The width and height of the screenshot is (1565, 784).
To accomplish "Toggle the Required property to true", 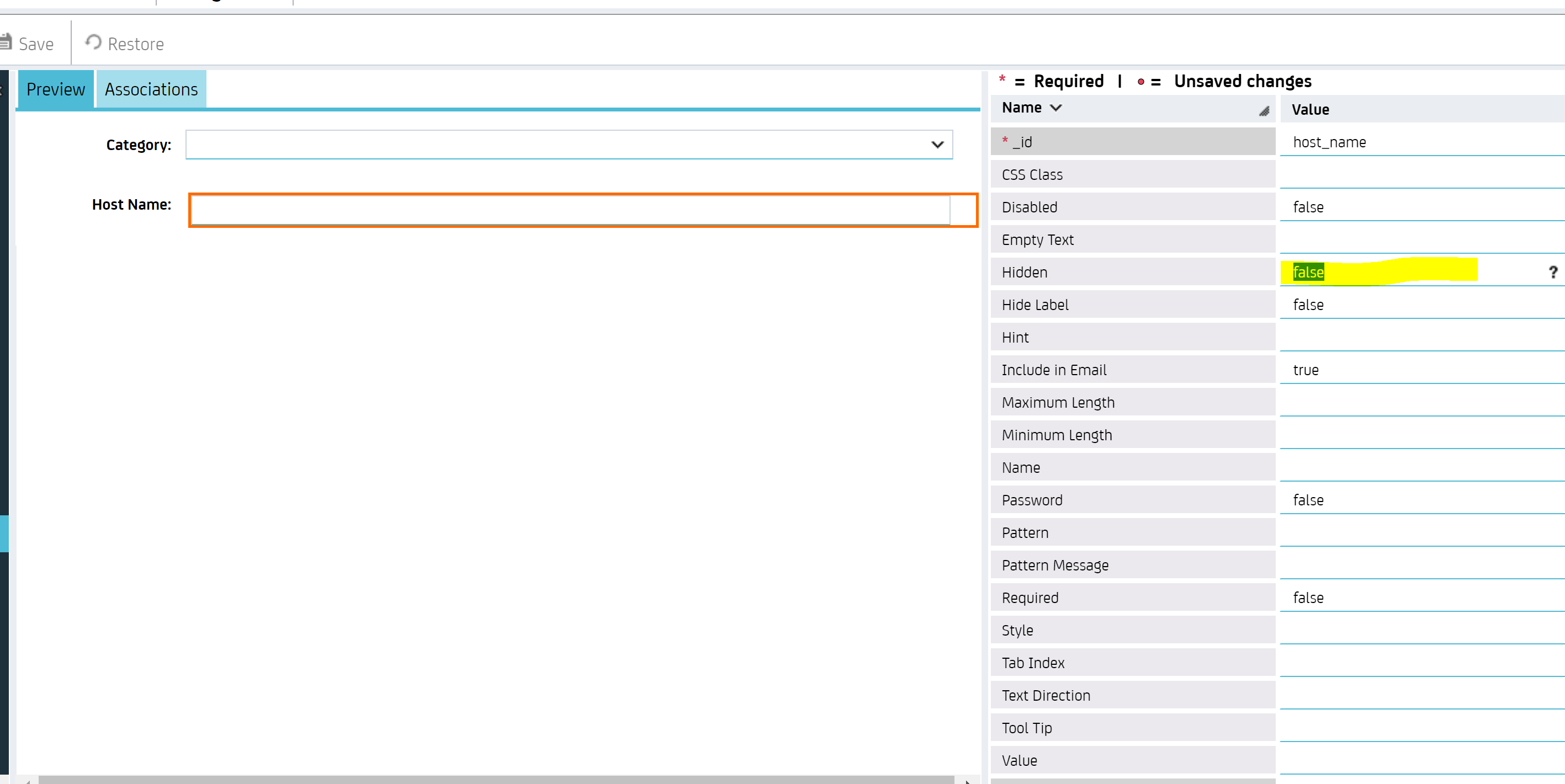I will point(1309,598).
